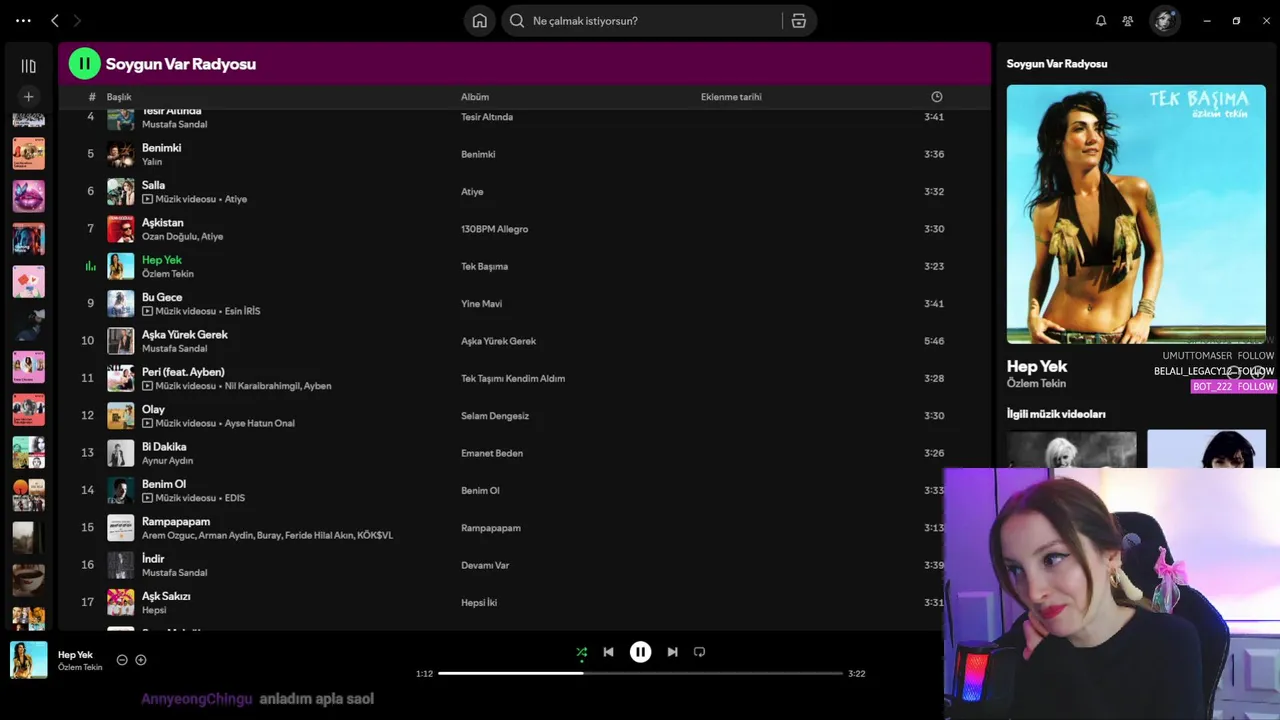The image size is (1280, 720).
Task: Skip to the next track
Action: pos(673,652)
